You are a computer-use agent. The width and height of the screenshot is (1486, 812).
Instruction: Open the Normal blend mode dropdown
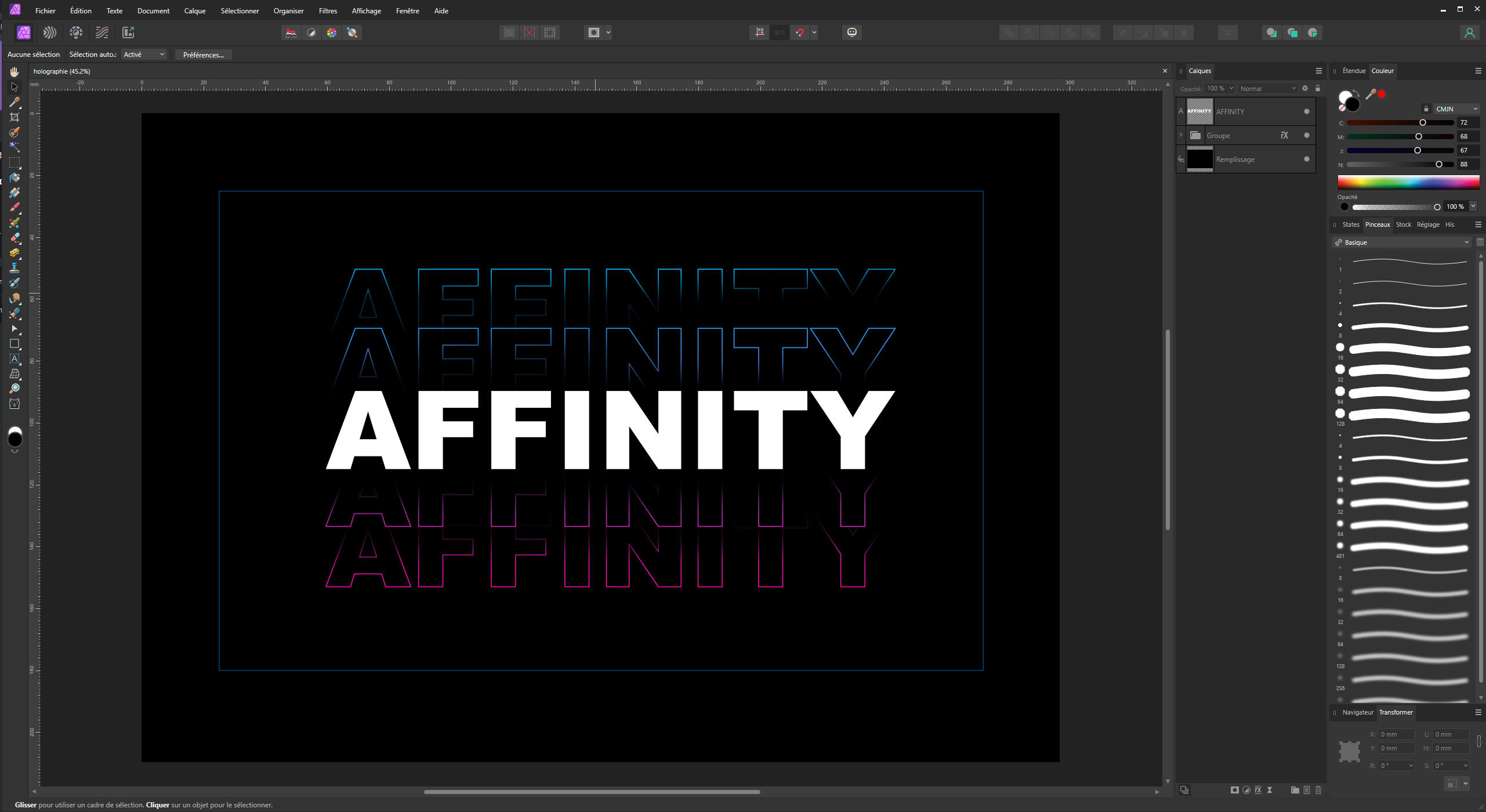point(1267,88)
